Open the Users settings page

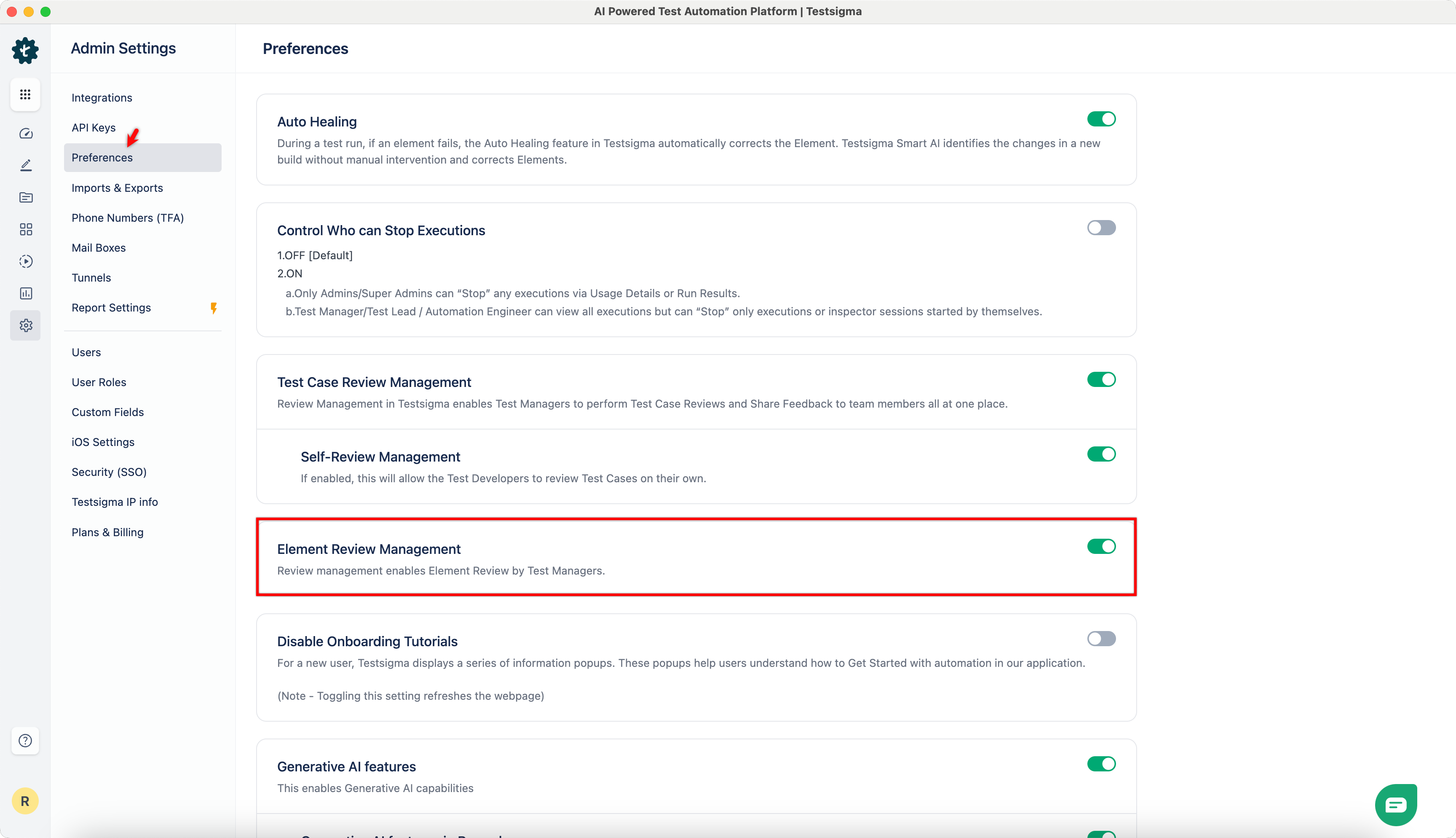click(x=86, y=352)
